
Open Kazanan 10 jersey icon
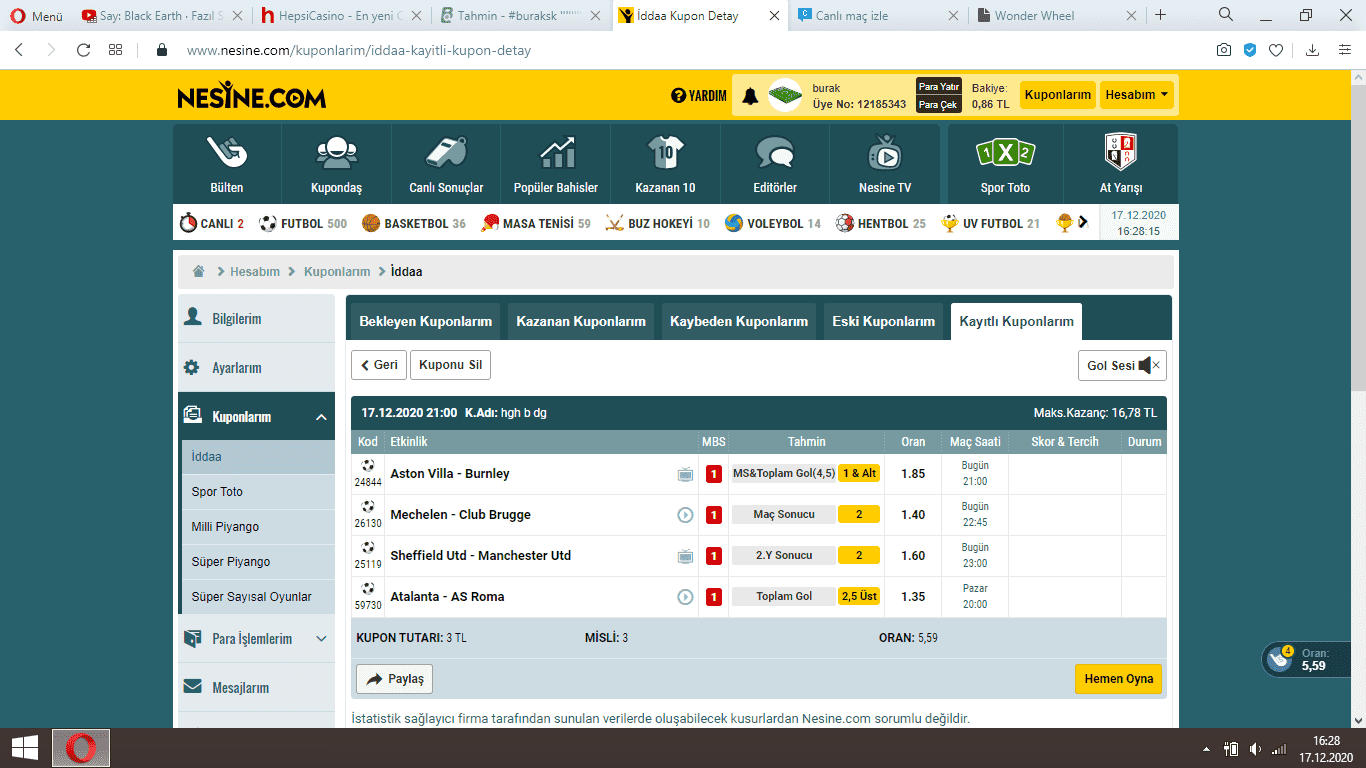point(666,152)
